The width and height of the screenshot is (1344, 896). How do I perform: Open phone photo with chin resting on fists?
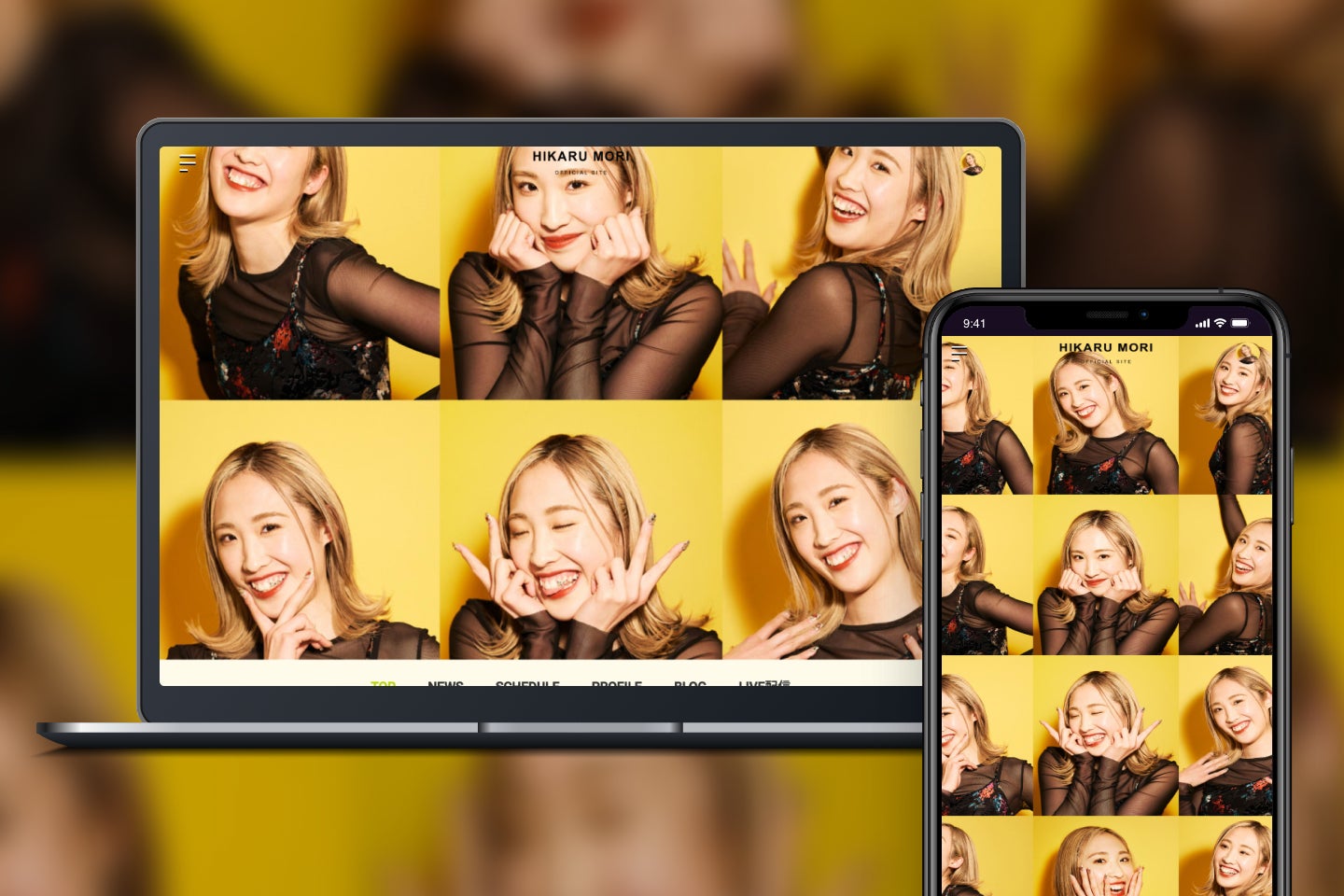pos(1106,575)
